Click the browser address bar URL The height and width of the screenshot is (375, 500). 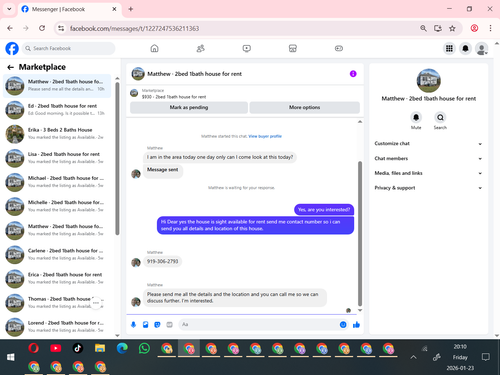point(134,28)
